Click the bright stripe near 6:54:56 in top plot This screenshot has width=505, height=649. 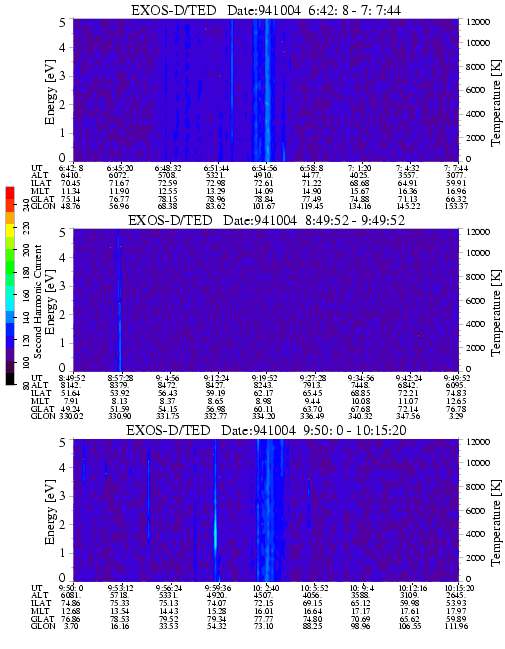[x=268, y=90]
